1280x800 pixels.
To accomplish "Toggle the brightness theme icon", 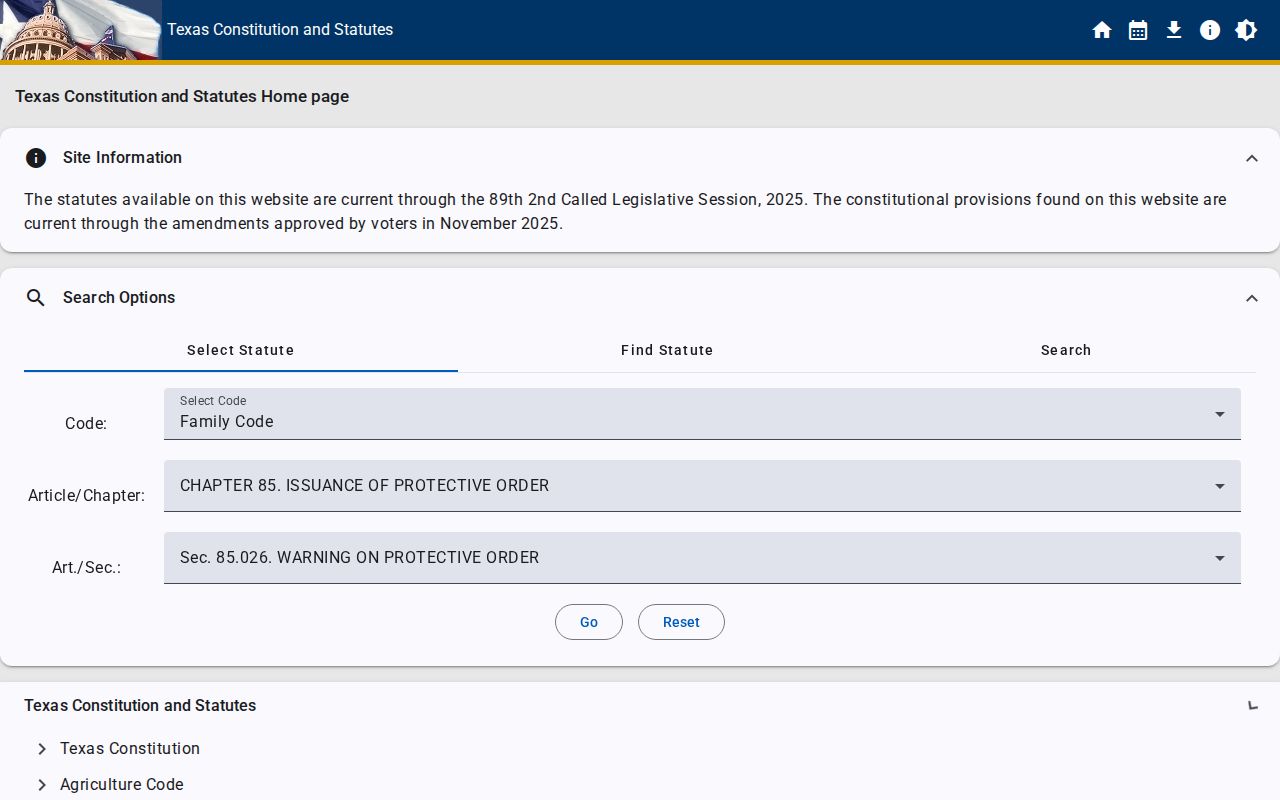I will click(1246, 30).
